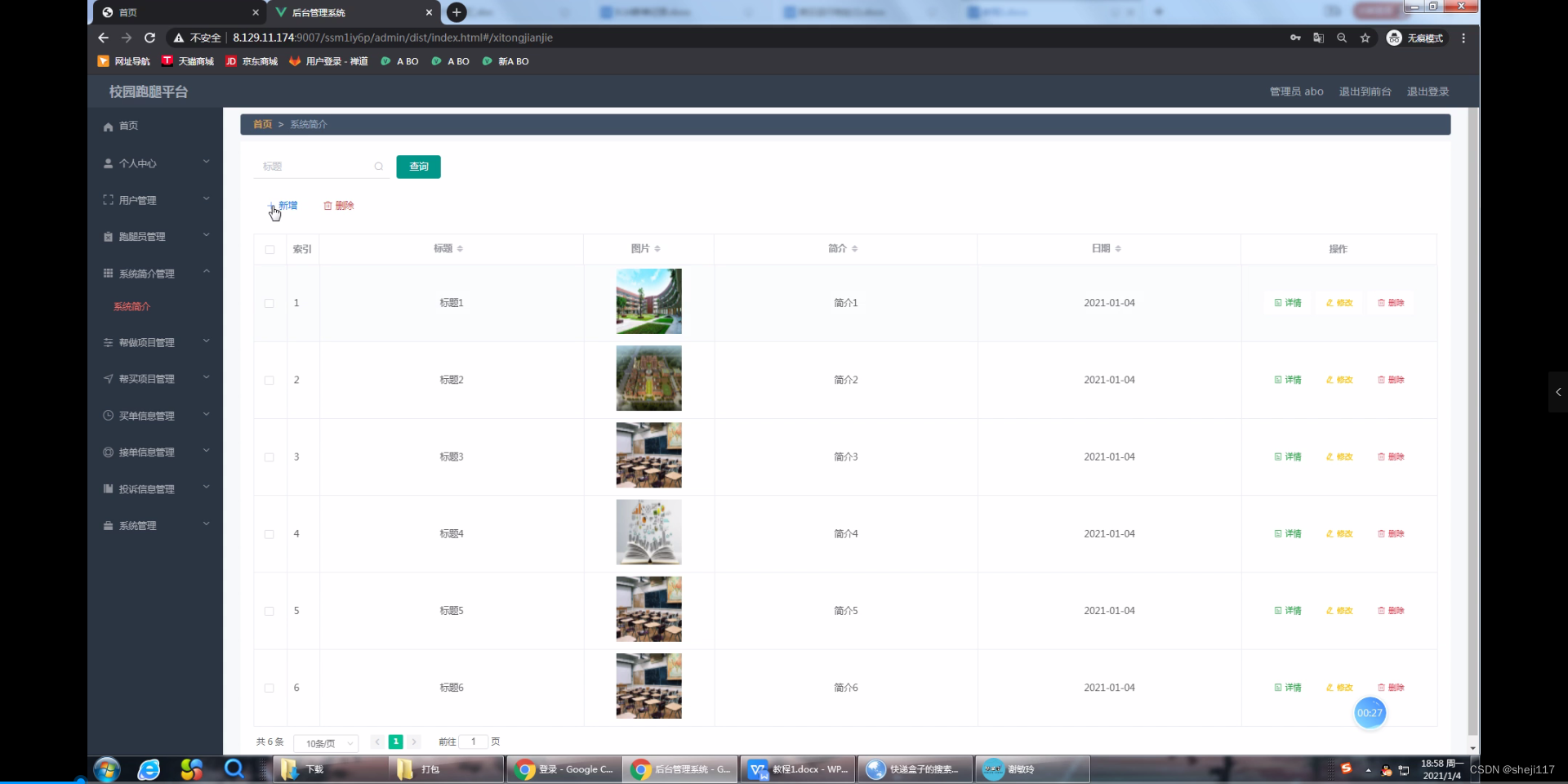This screenshot has width=1568, height=784.
Task: Open the campus building thumbnail of 标题1
Action: [x=649, y=301]
